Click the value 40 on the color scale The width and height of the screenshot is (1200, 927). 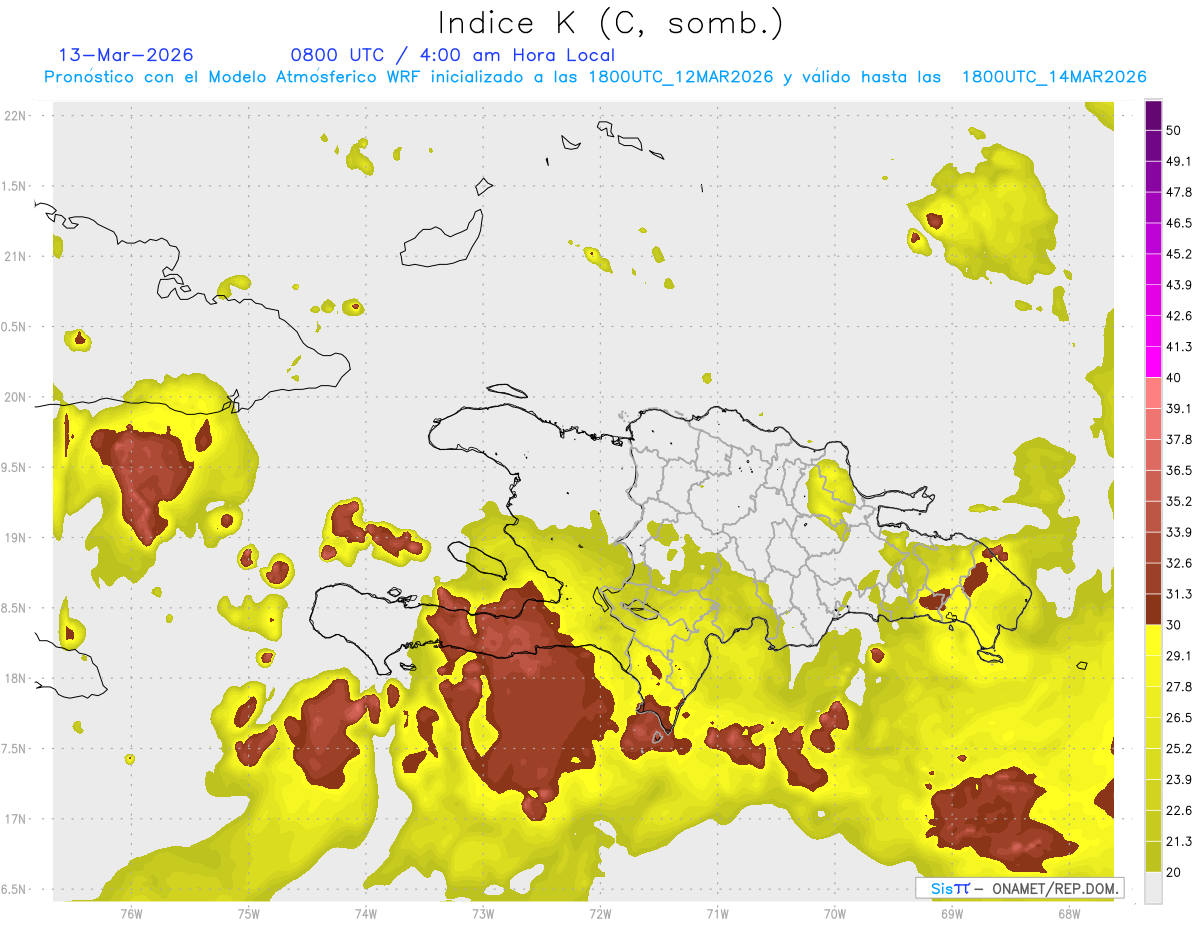(1174, 378)
